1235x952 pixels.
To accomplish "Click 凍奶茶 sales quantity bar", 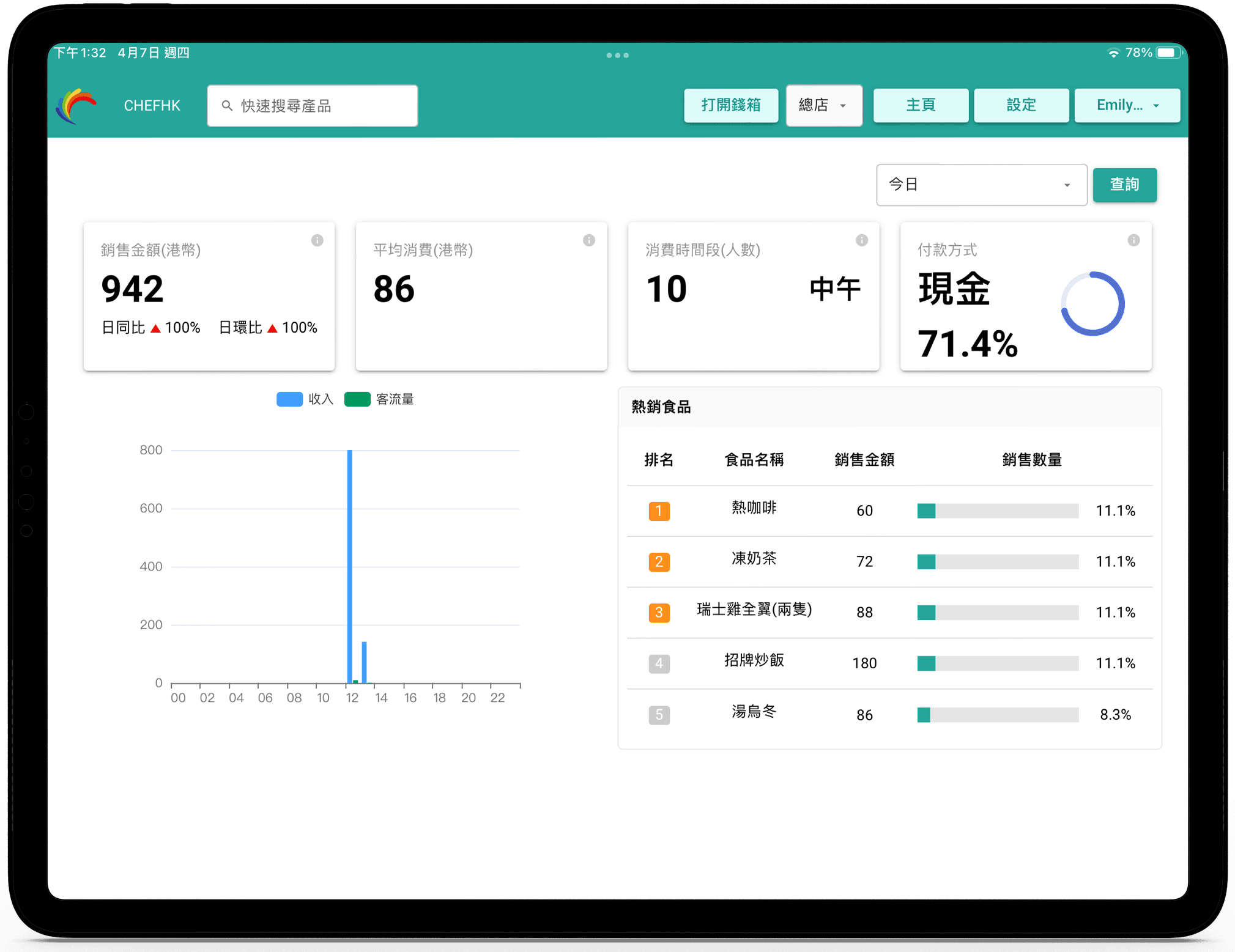I will coord(998,561).
